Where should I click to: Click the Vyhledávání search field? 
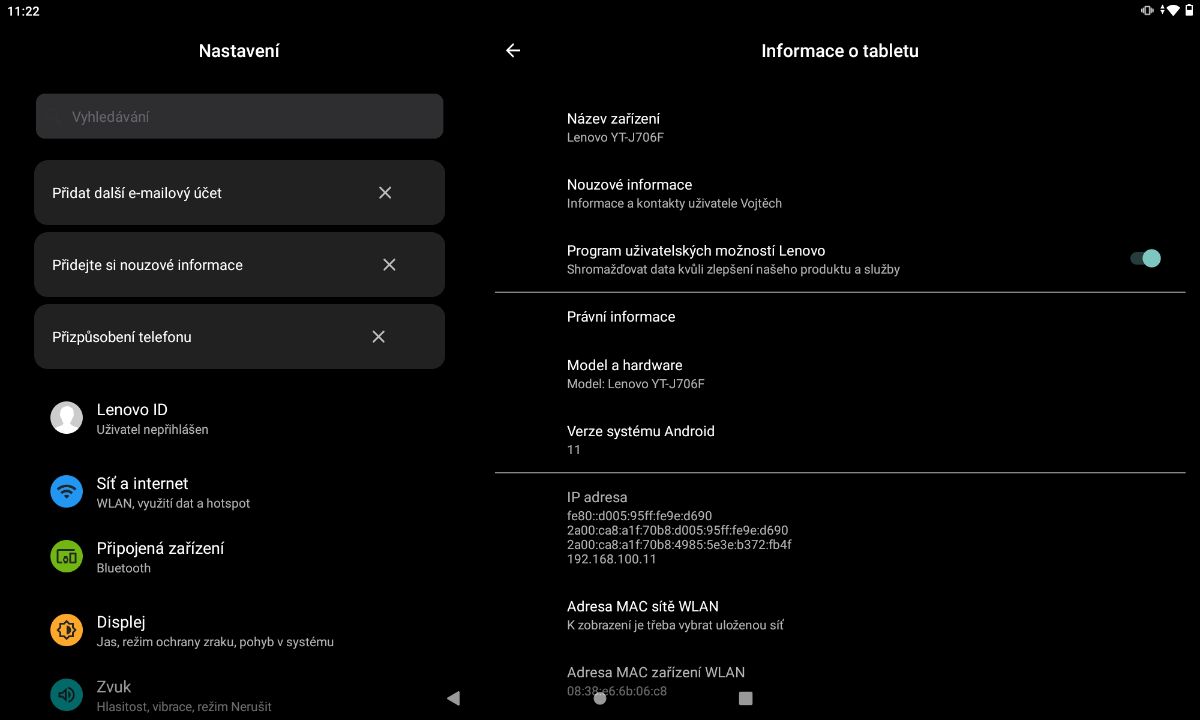coord(239,117)
